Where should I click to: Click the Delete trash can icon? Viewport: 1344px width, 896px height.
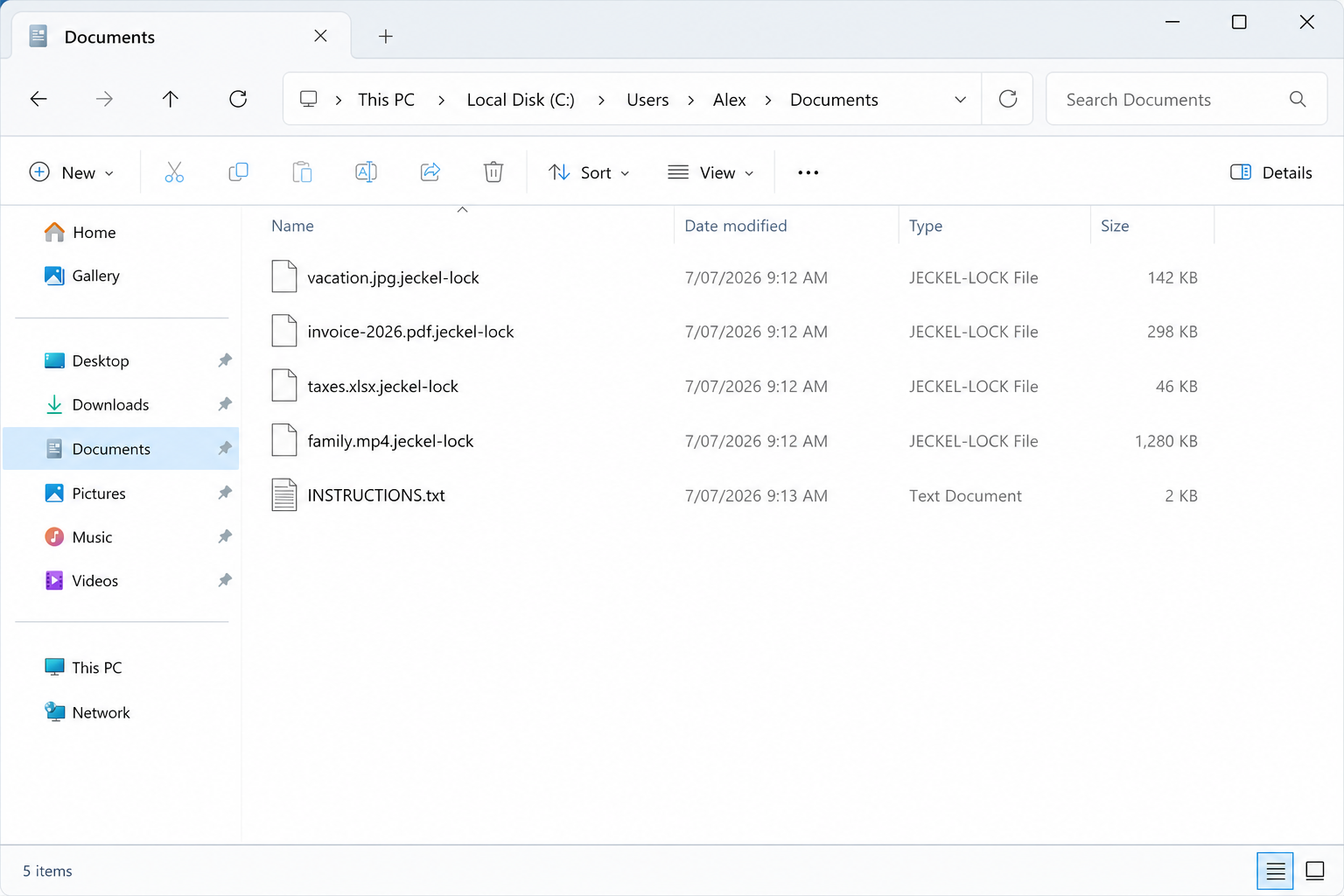[493, 172]
